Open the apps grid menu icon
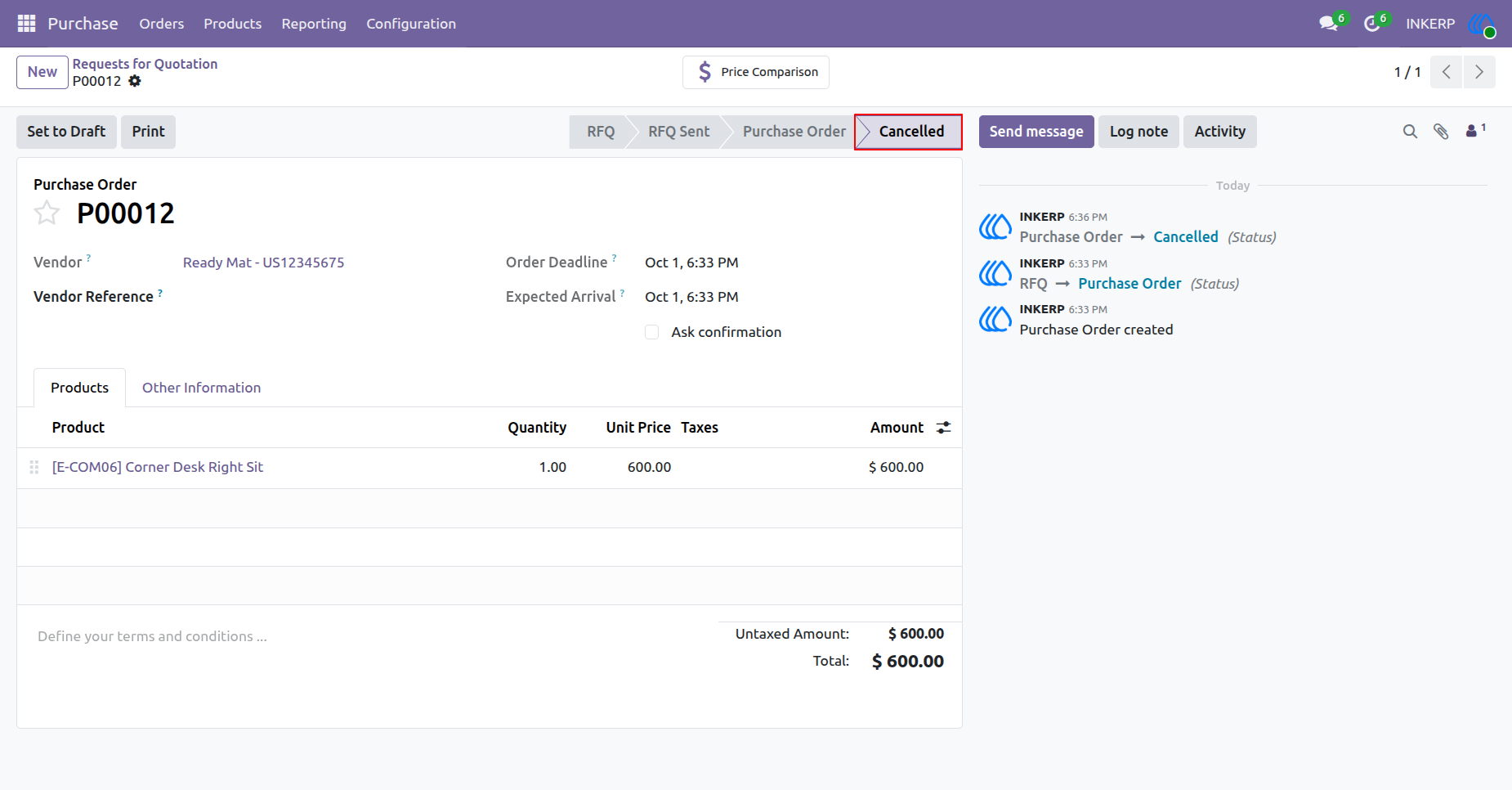This screenshot has height=790, width=1512. click(x=26, y=24)
